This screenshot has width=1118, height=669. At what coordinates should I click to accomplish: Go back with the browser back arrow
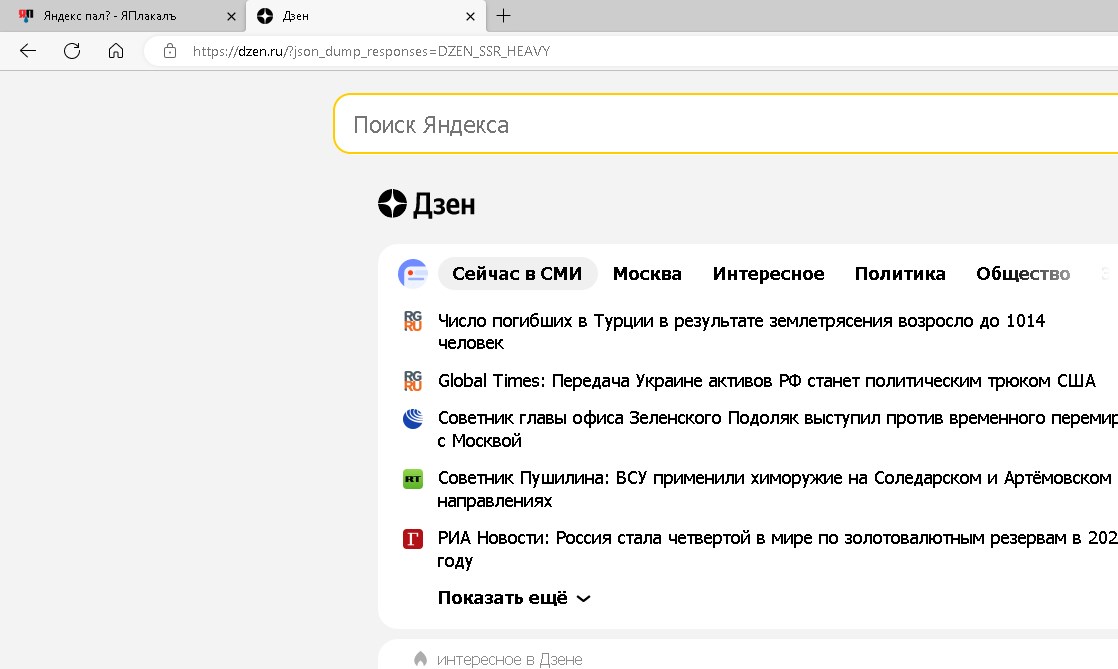(x=28, y=51)
